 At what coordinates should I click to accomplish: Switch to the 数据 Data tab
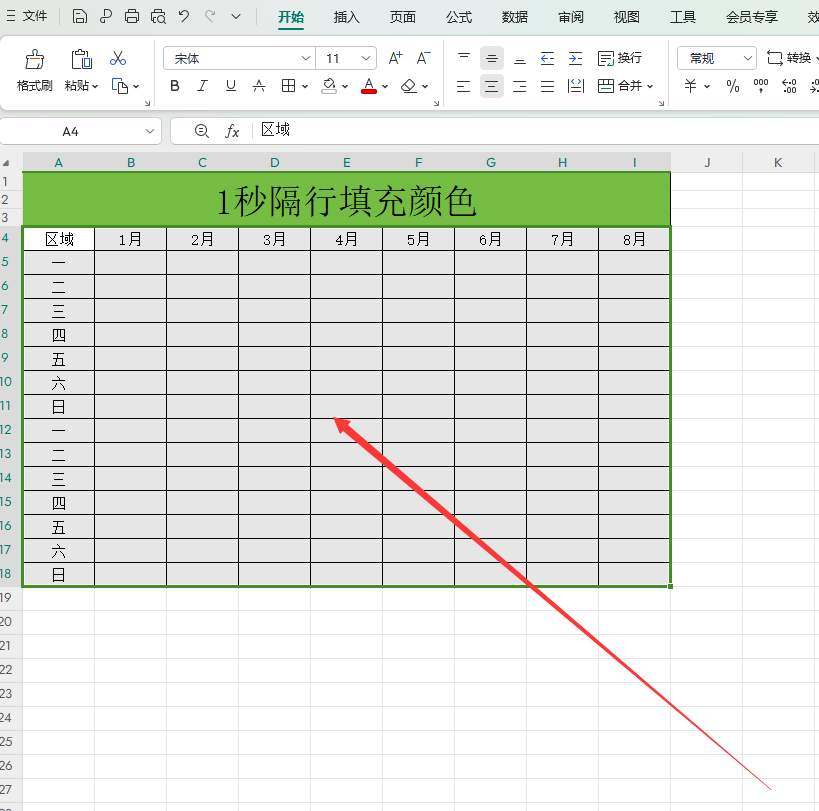514,17
